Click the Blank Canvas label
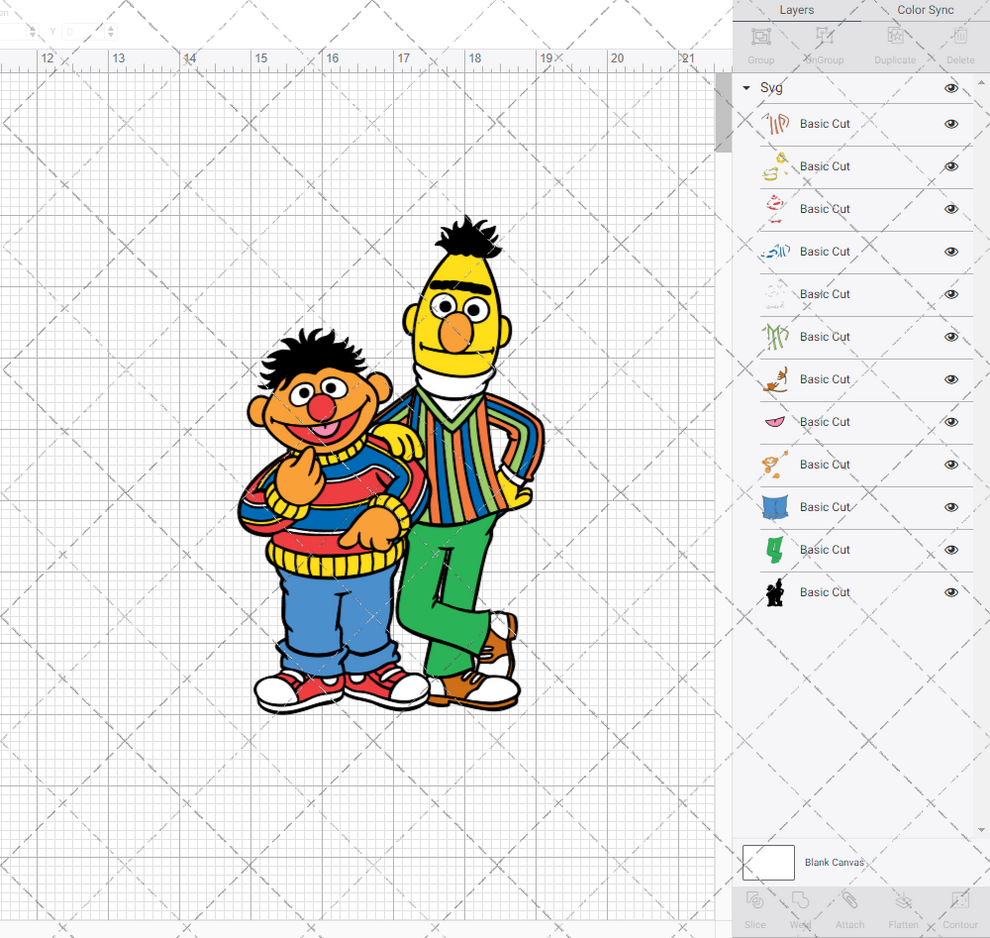 (x=835, y=862)
